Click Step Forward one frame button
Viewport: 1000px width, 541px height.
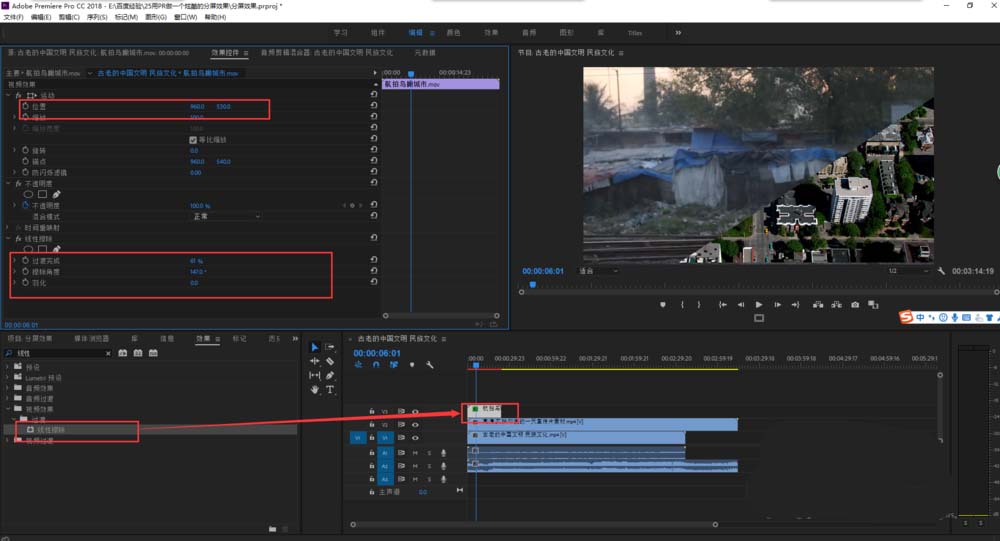point(777,305)
